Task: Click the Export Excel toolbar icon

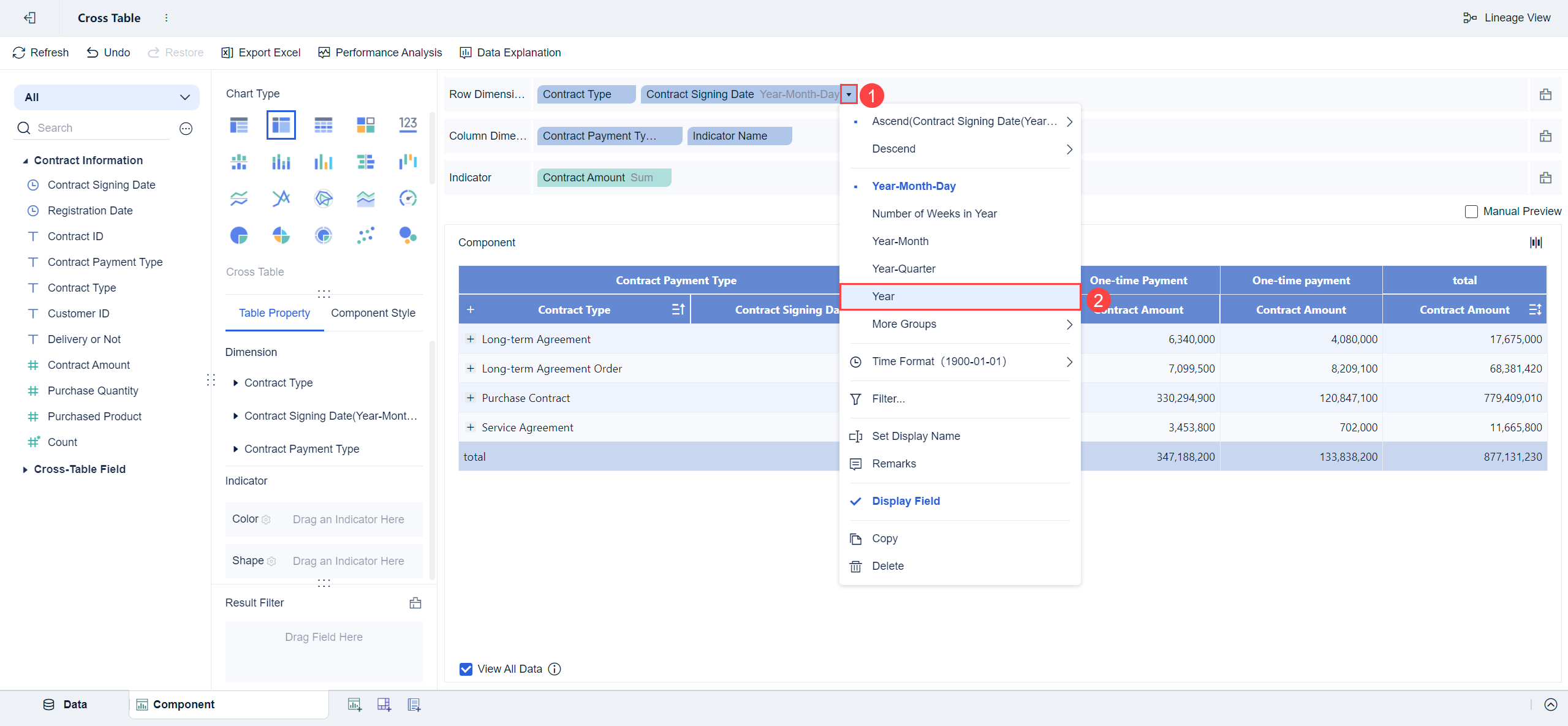Action: (x=227, y=53)
